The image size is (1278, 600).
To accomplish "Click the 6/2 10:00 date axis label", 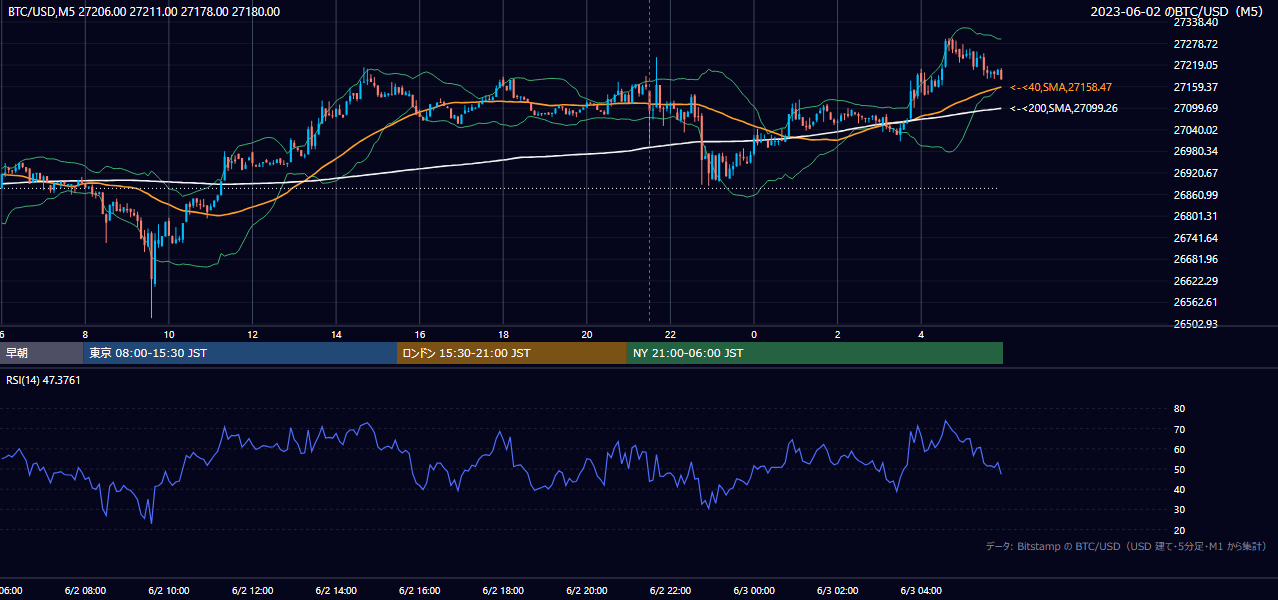I will click(x=169, y=591).
